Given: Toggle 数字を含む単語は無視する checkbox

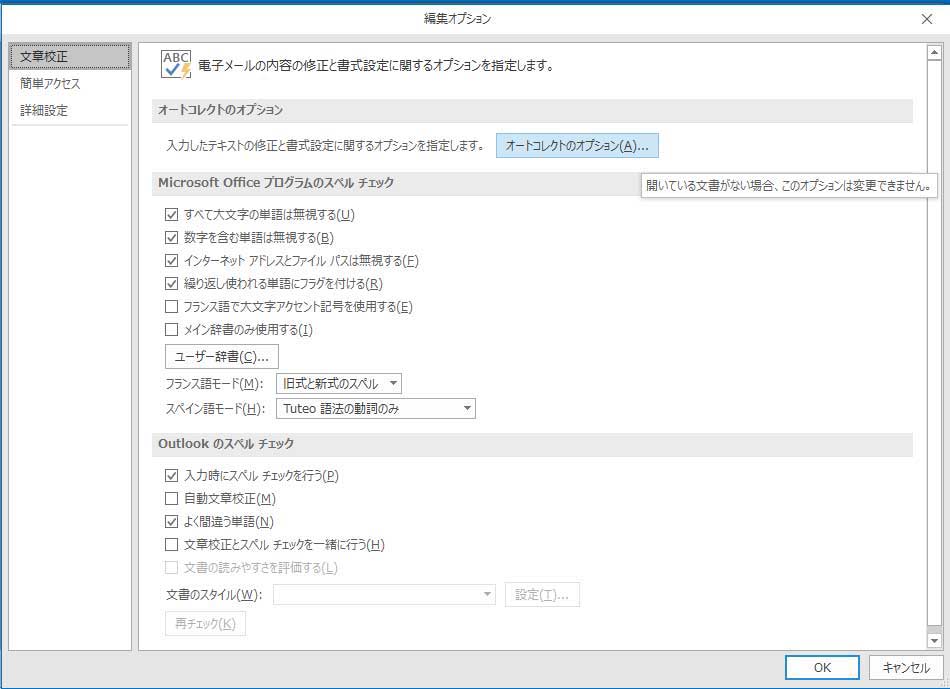Looking at the screenshot, I should [171, 237].
